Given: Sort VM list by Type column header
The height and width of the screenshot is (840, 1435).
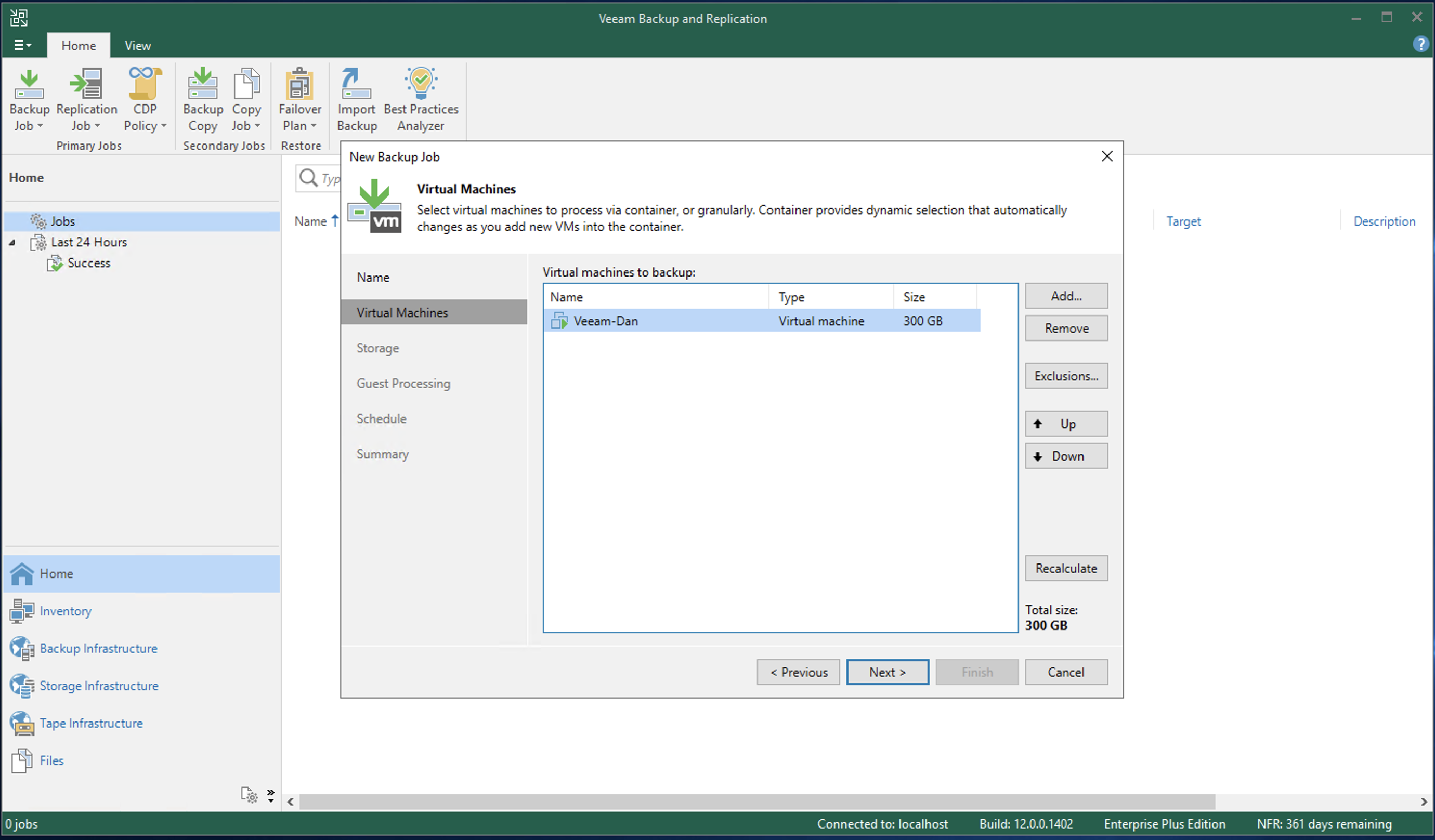Looking at the screenshot, I should pyautogui.click(x=831, y=297).
